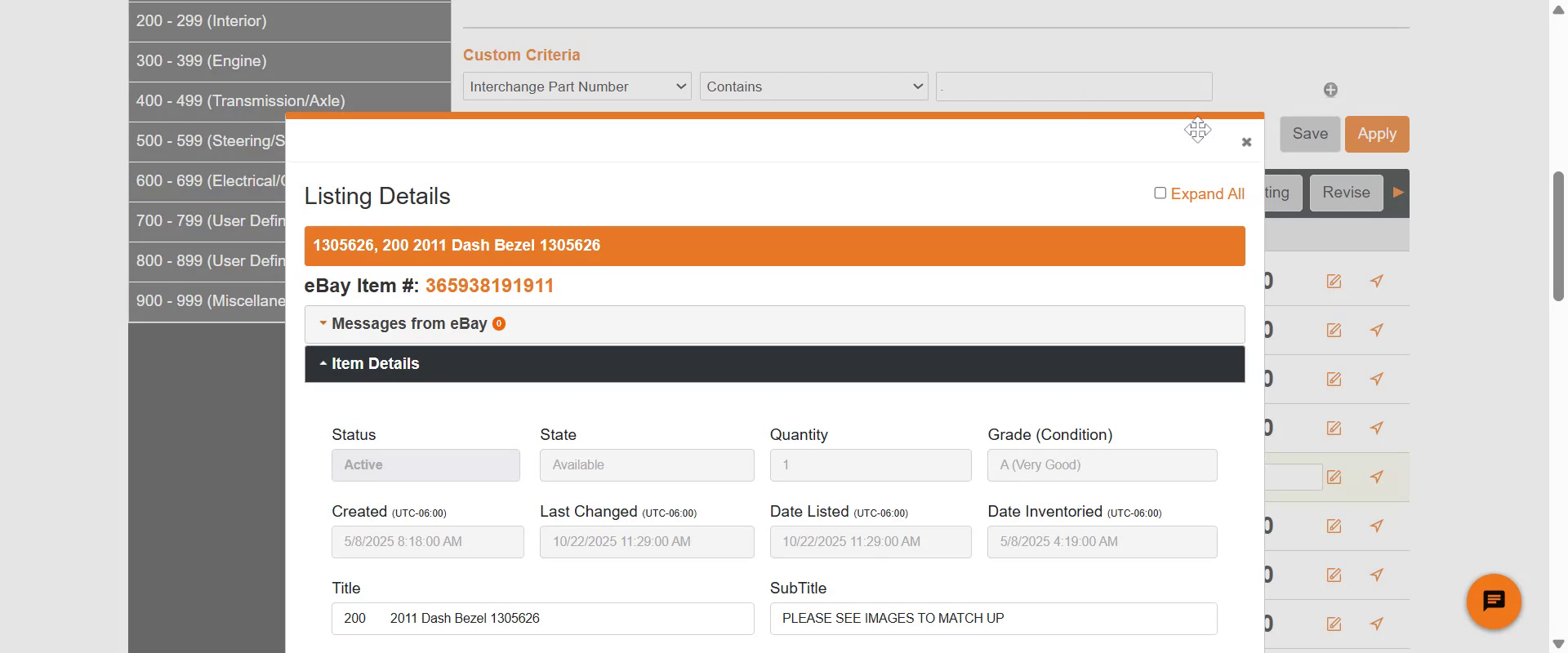Click the Apply button
The image size is (1568, 653).
[x=1376, y=134]
